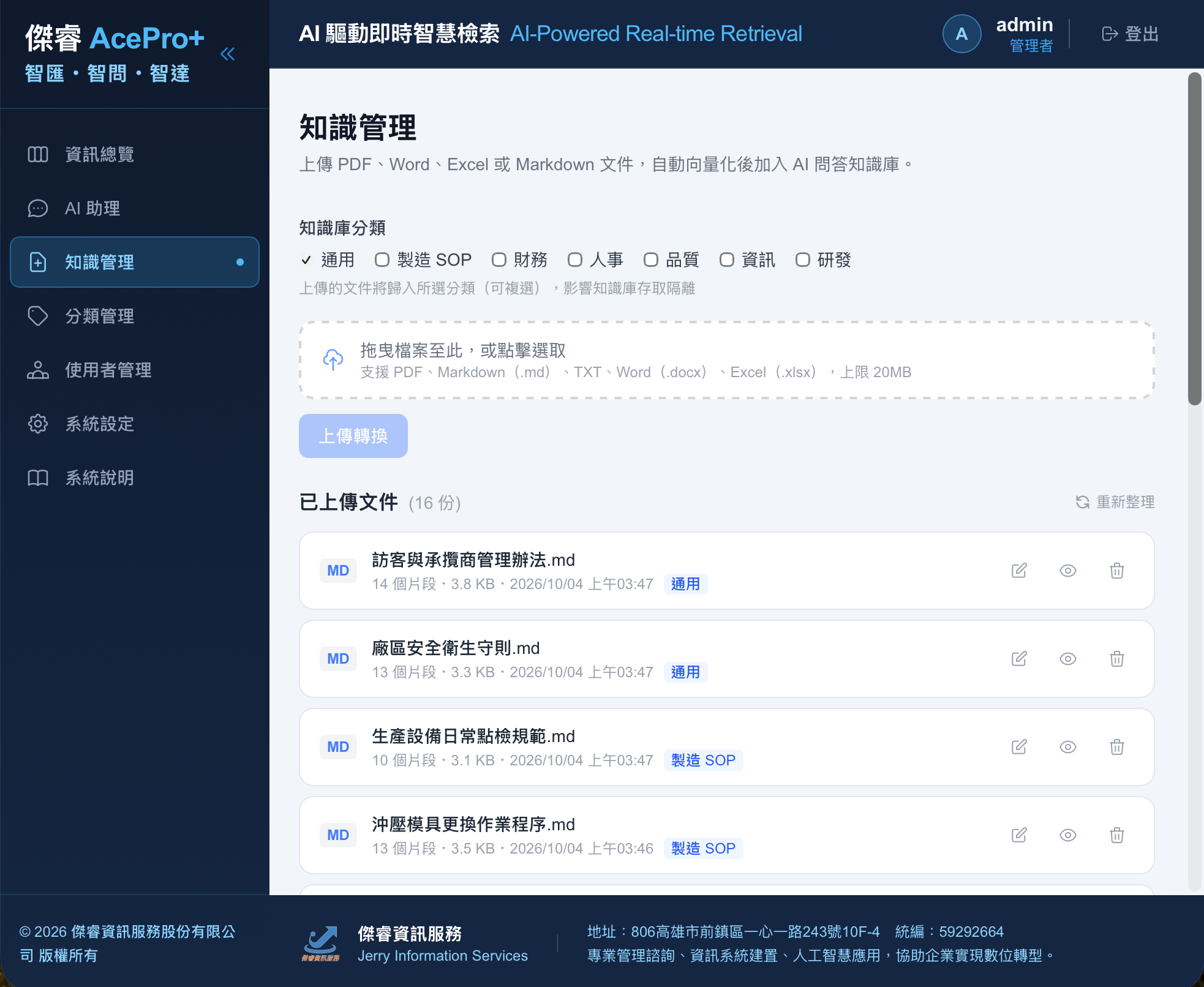This screenshot has height=987, width=1204.
Task: Delete 廠區安全衛生守則.md file
Action: 1117,659
